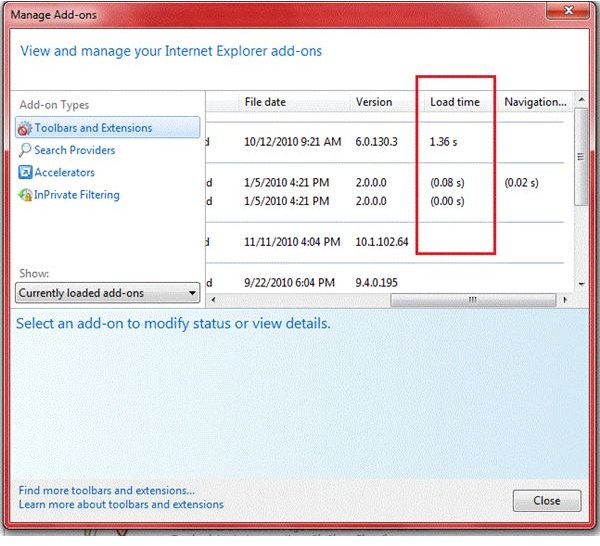Sort by Navigation column header
This screenshot has height=546, width=600.
coord(535,102)
